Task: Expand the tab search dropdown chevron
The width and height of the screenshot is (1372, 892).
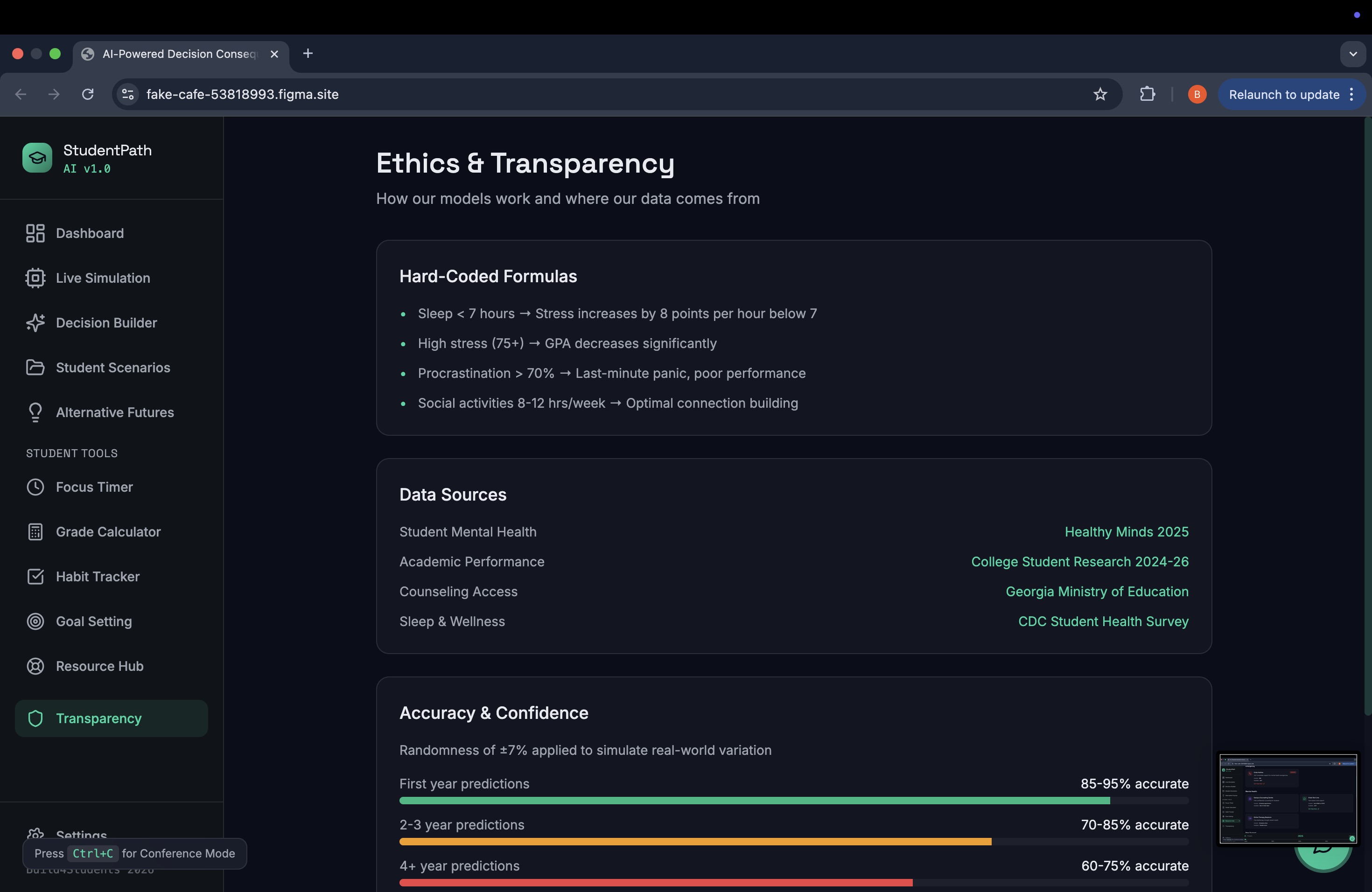Action: click(x=1352, y=54)
